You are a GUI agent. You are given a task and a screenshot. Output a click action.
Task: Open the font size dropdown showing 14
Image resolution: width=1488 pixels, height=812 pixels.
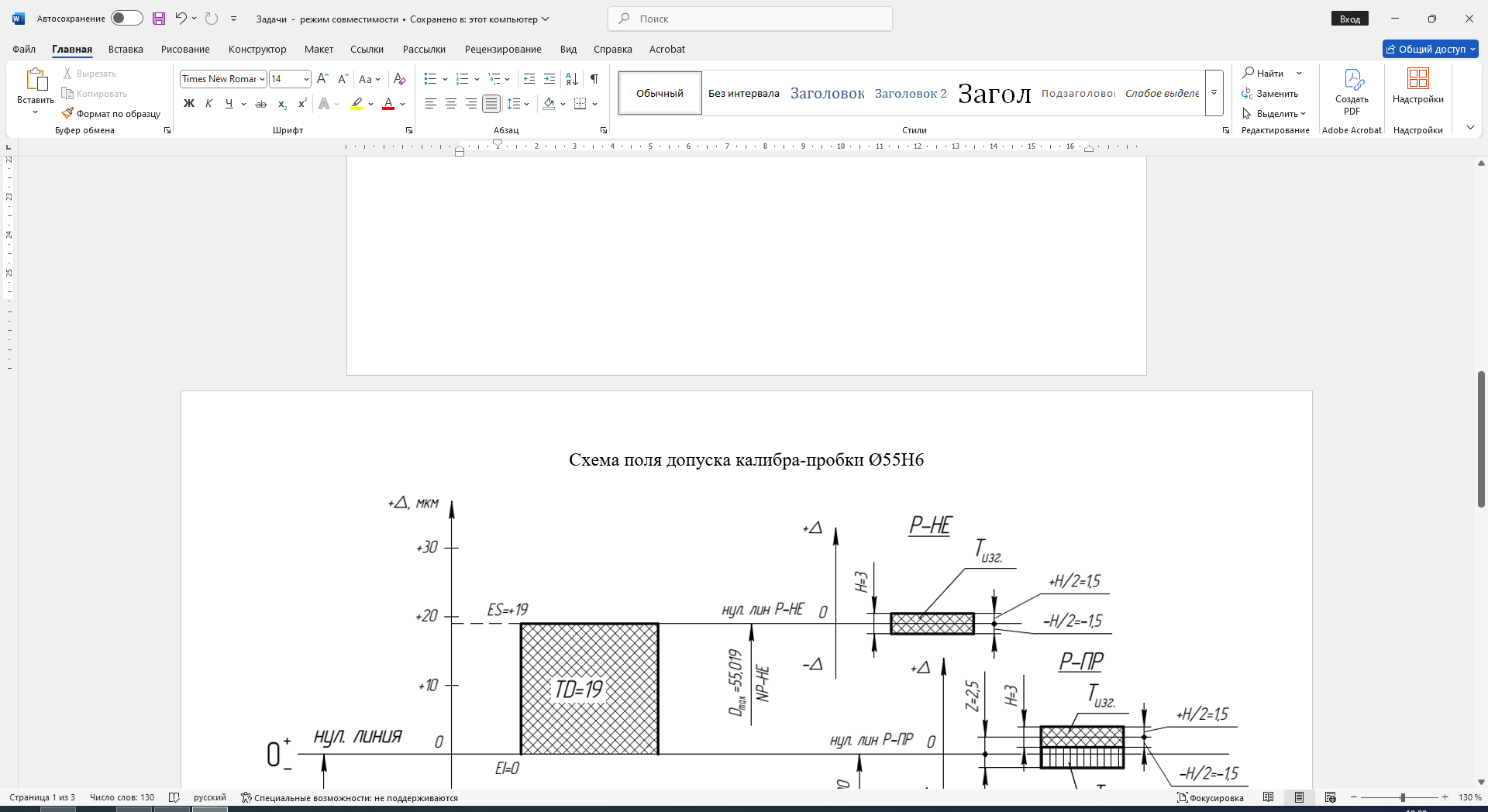tap(306, 79)
